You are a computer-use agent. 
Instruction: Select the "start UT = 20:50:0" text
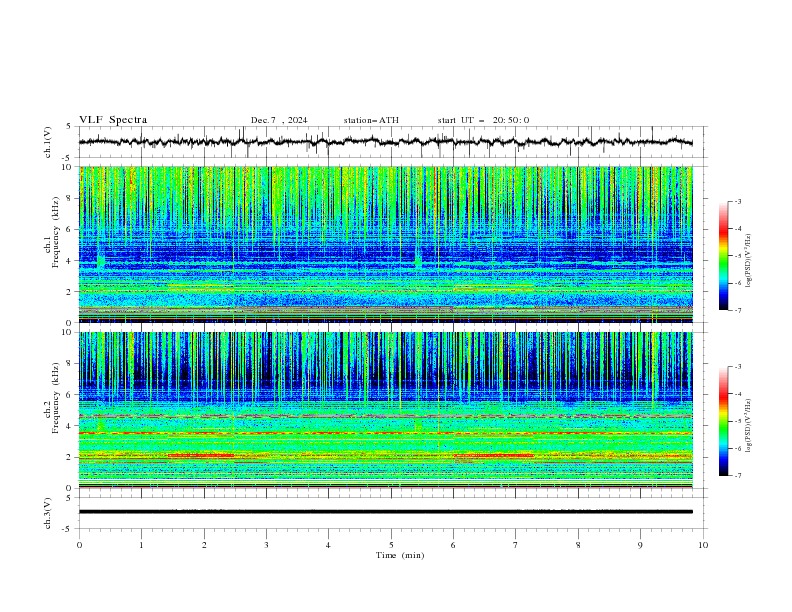pos(483,120)
